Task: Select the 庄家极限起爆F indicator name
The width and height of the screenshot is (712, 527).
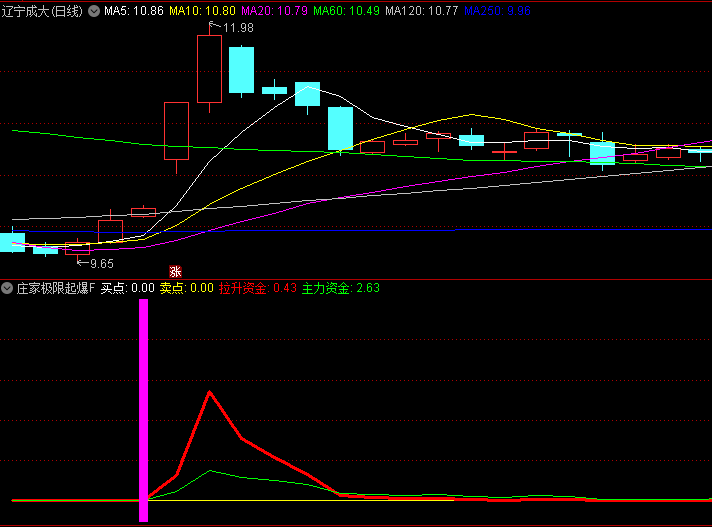Action: [x=56, y=288]
